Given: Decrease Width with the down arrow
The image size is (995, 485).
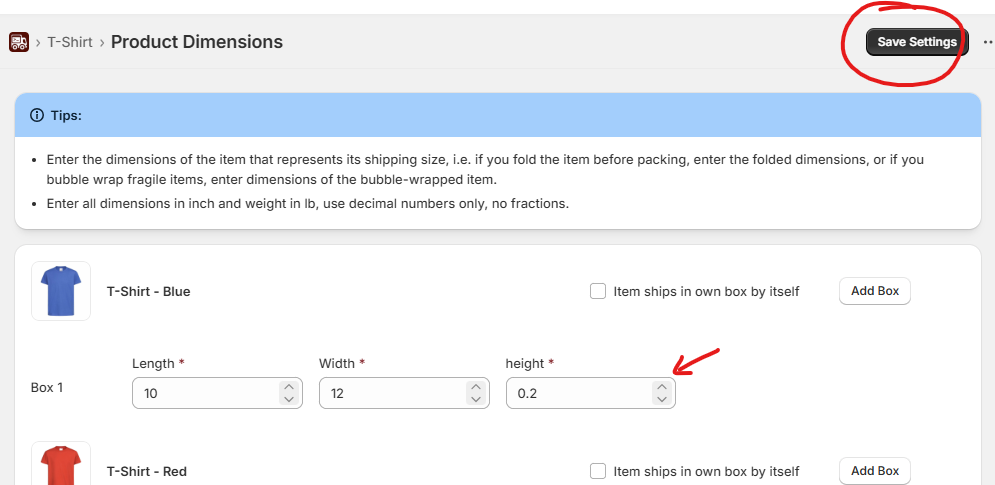Looking at the screenshot, I should pyautogui.click(x=475, y=399).
